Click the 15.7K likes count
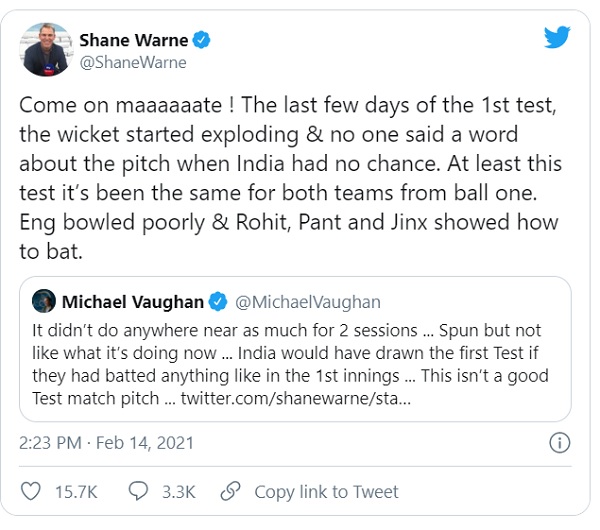Image resolution: width=600 pixels, height=530 pixels. tap(76, 492)
